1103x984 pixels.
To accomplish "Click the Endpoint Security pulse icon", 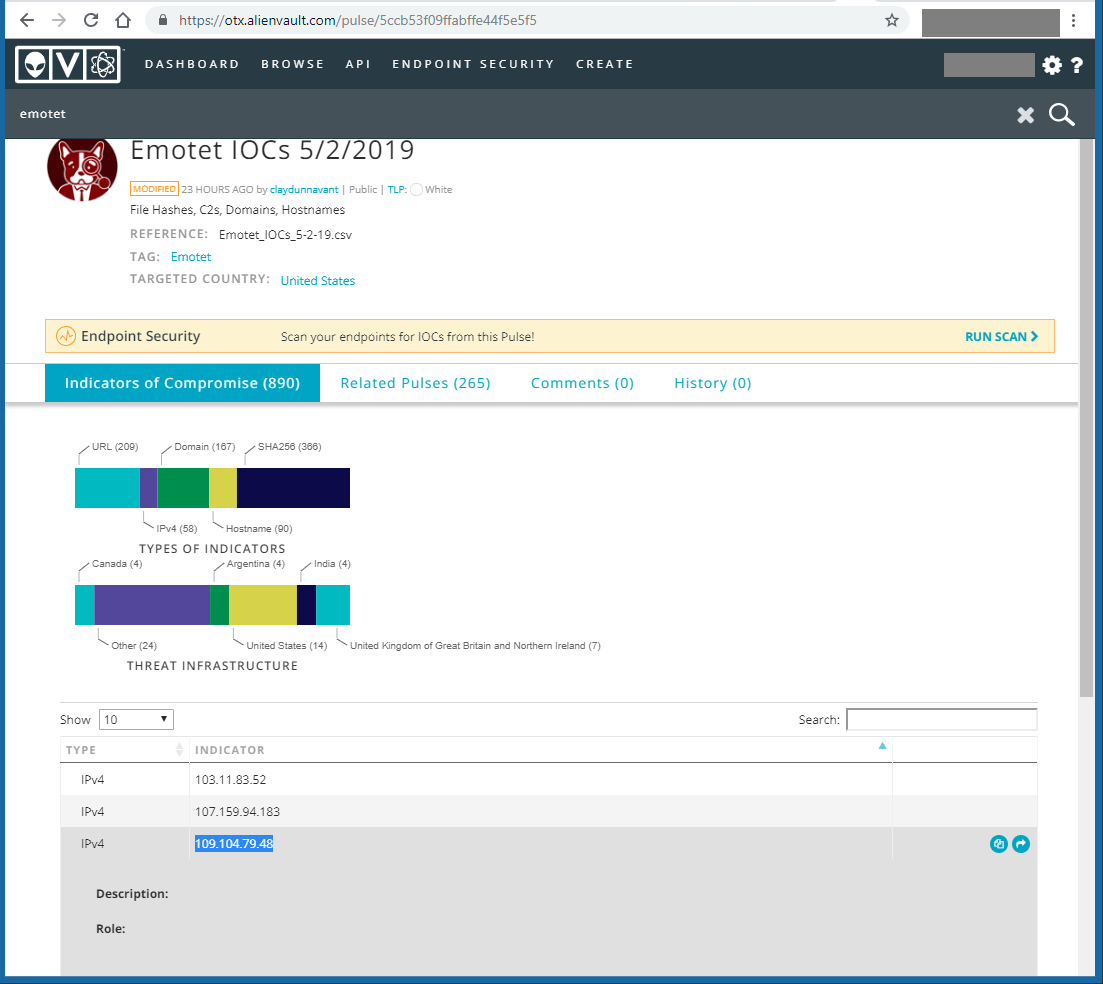I will click(66, 336).
